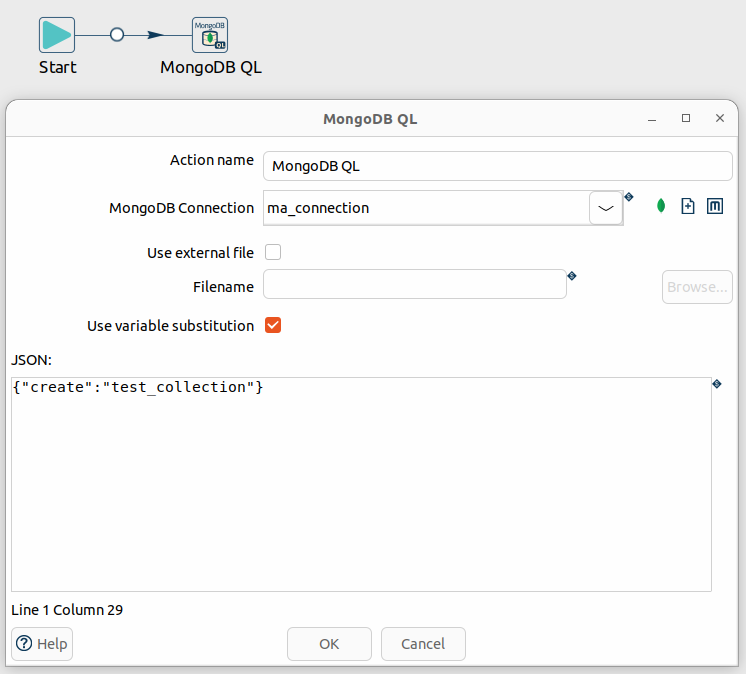The height and width of the screenshot is (674, 746).
Task: Click the JSON: label
Action: [x=31, y=360]
